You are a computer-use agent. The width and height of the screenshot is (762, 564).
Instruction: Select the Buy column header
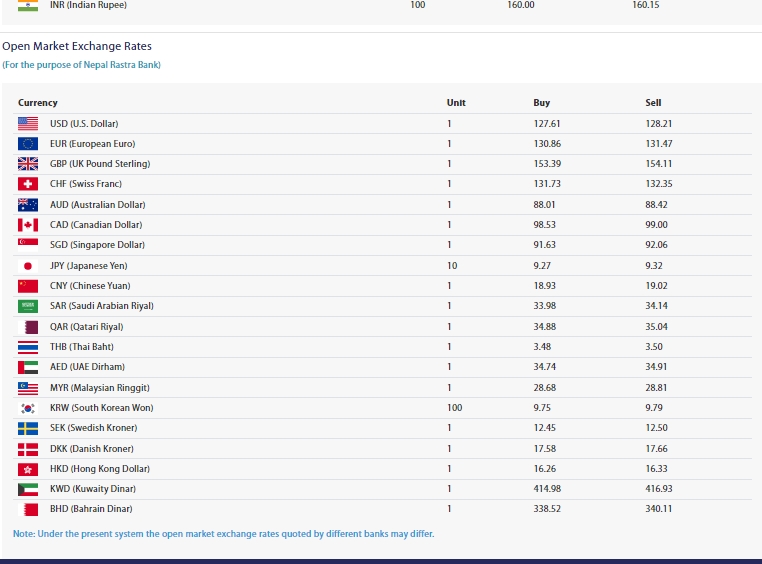click(x=541, y=103)
